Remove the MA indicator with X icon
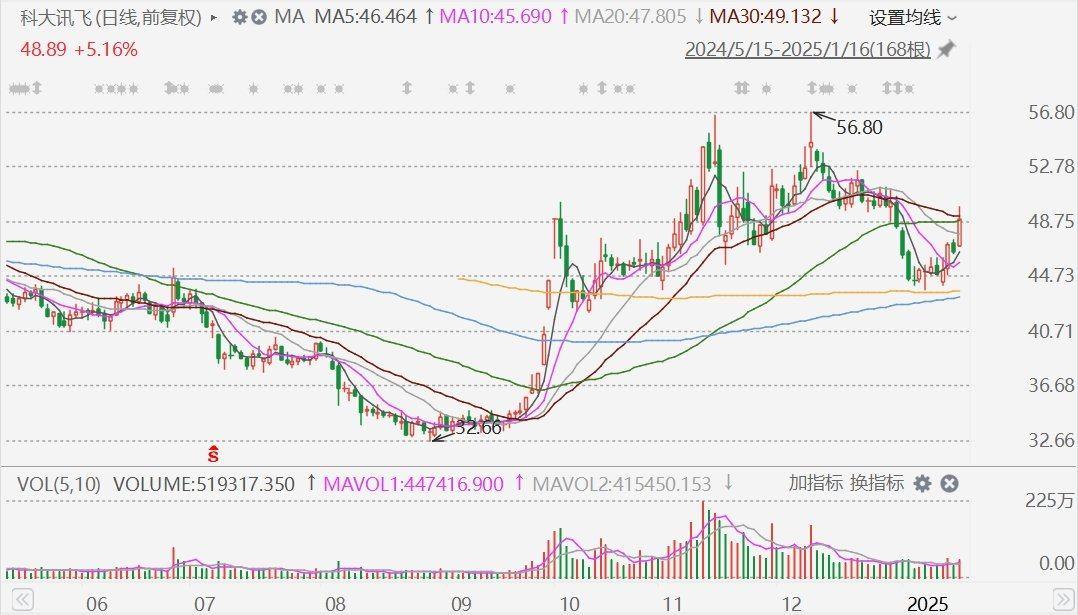Screen dimensions: 1078x615 click(x=259, y=17)
